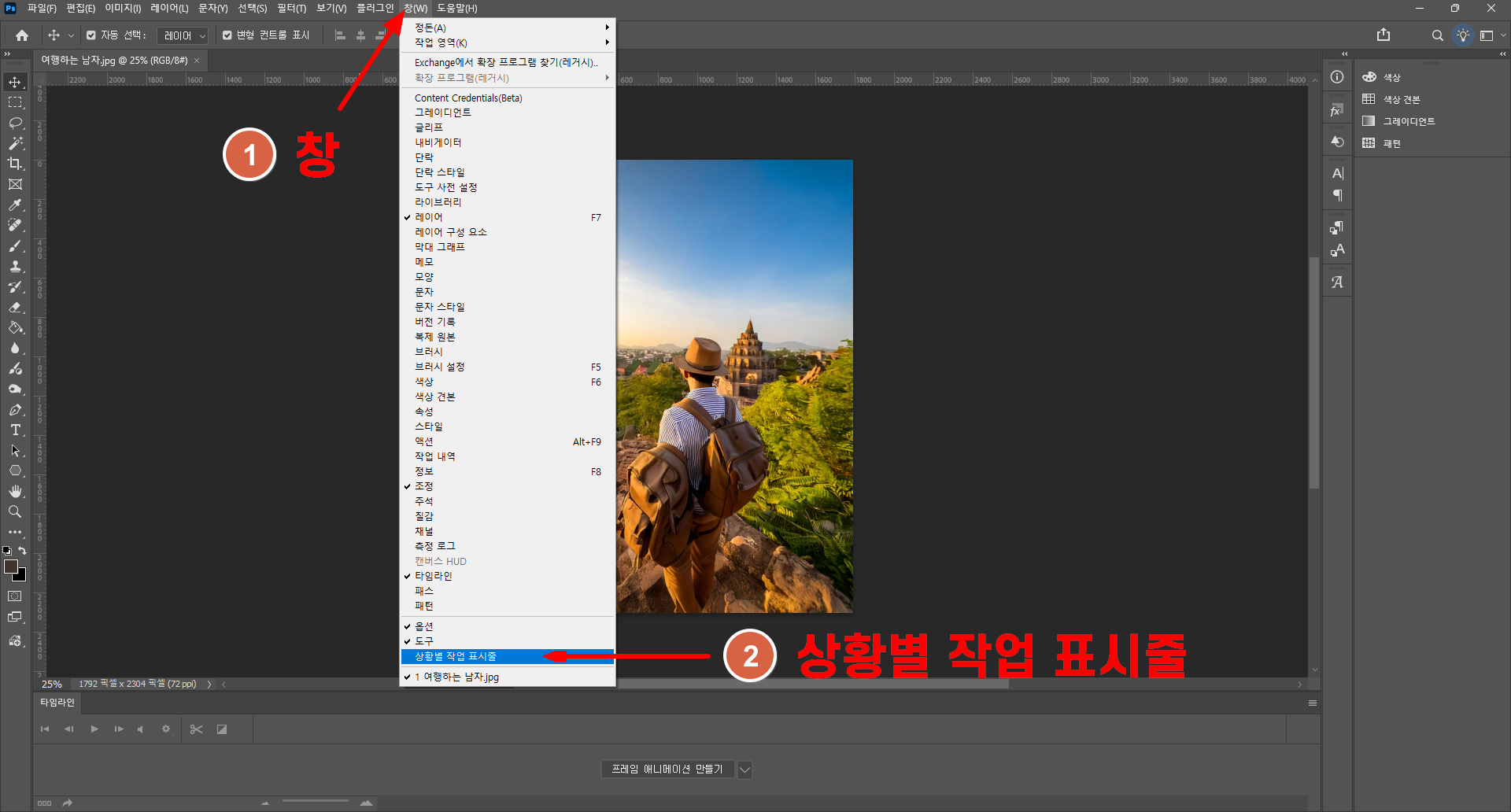Viewport: 1511px width, 812px height.
Task: Open the Share icon at top right
Action: [1384, 35]
